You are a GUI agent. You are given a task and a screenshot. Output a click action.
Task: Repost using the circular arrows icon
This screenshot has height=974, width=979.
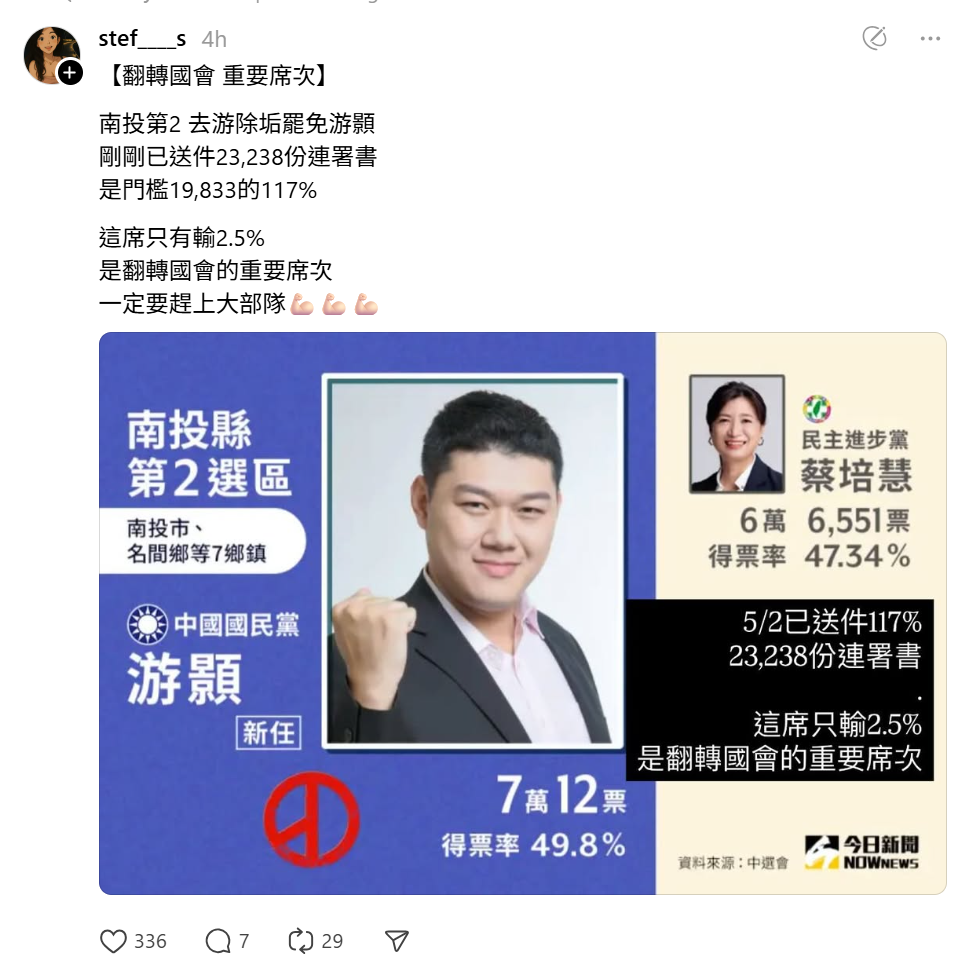[x=300, y=941]
